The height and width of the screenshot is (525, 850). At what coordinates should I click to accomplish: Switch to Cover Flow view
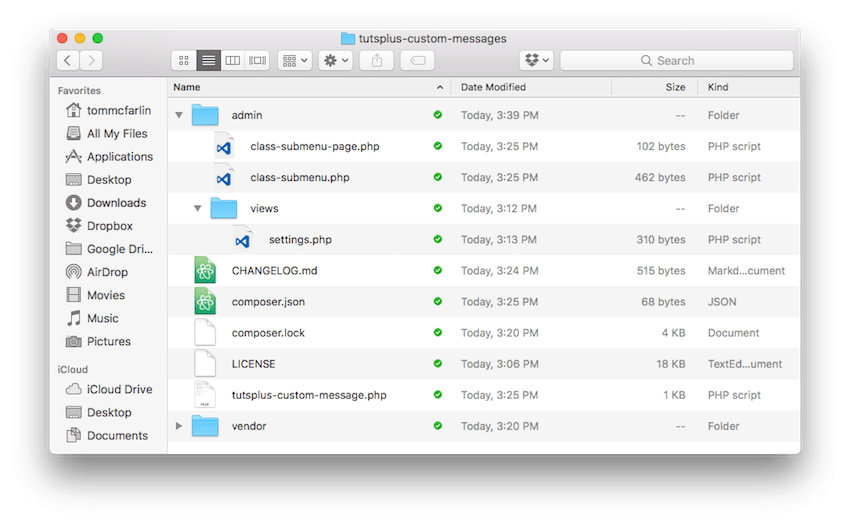[257, 60]
